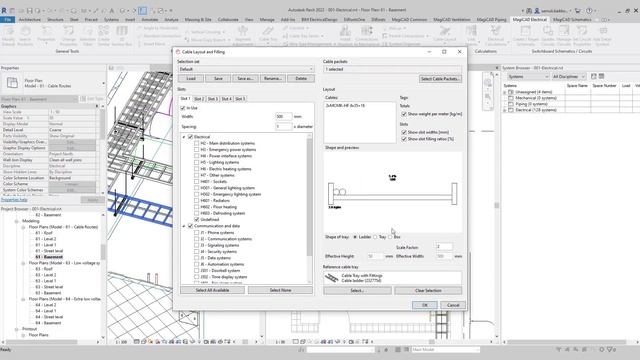640x360 pixels.
Task: Switch to the Slot 4 tab
Action: (x=227, y=99)
